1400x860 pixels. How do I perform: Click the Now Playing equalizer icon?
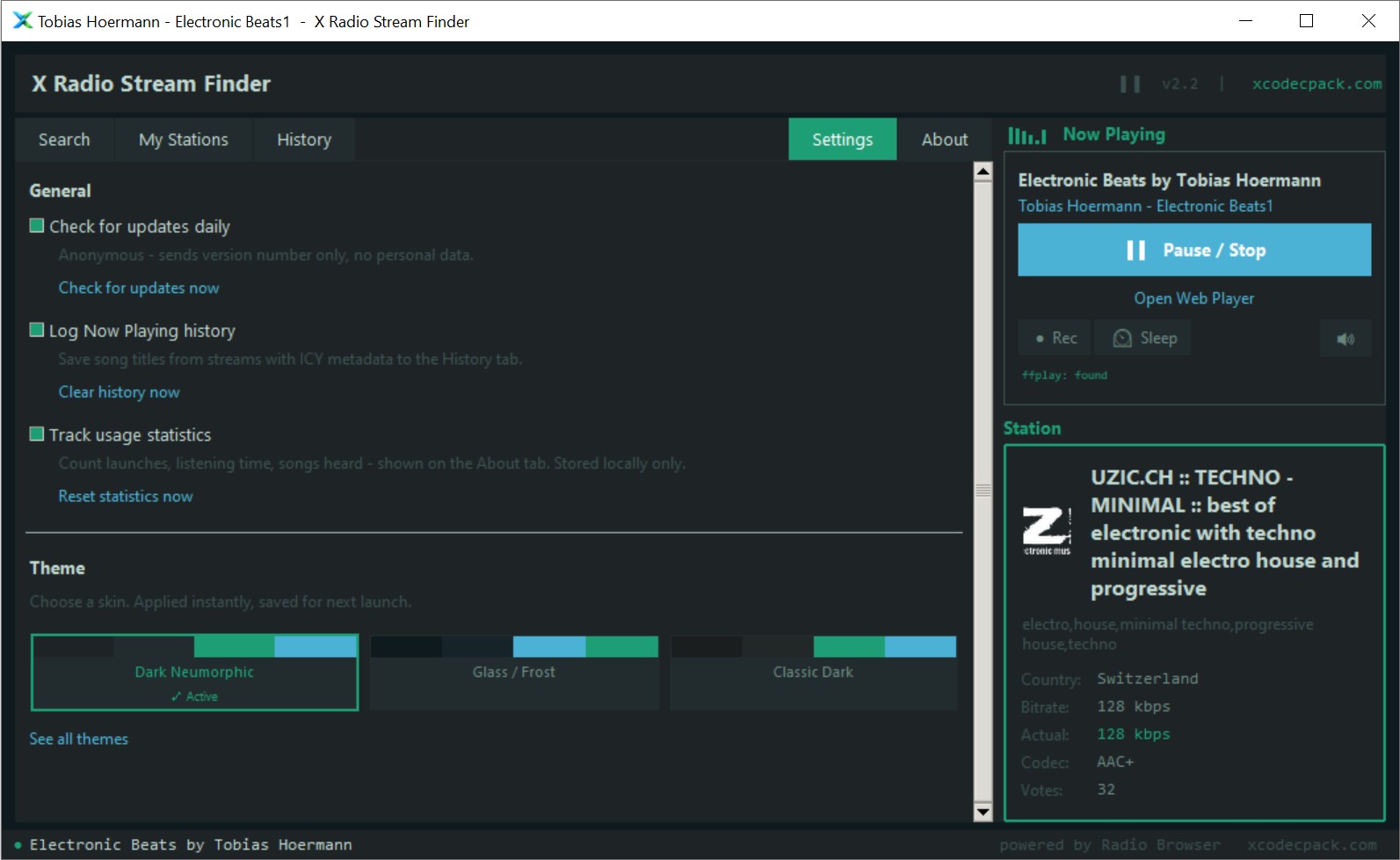[1026, 135]
